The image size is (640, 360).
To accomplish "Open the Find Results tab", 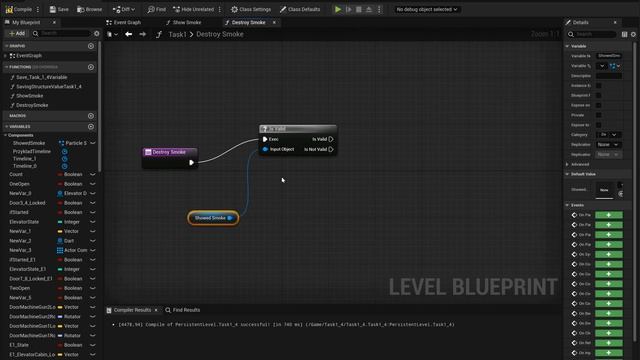I will 182,310.
